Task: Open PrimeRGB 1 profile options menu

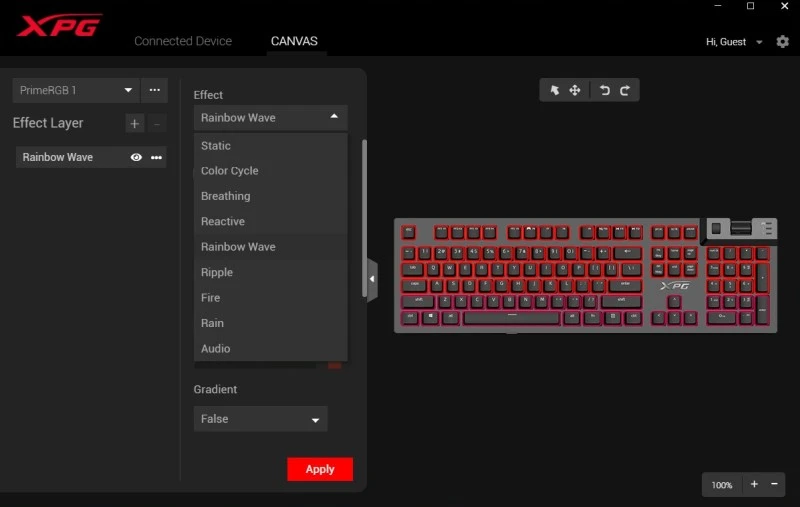Action: coord(154,90)
